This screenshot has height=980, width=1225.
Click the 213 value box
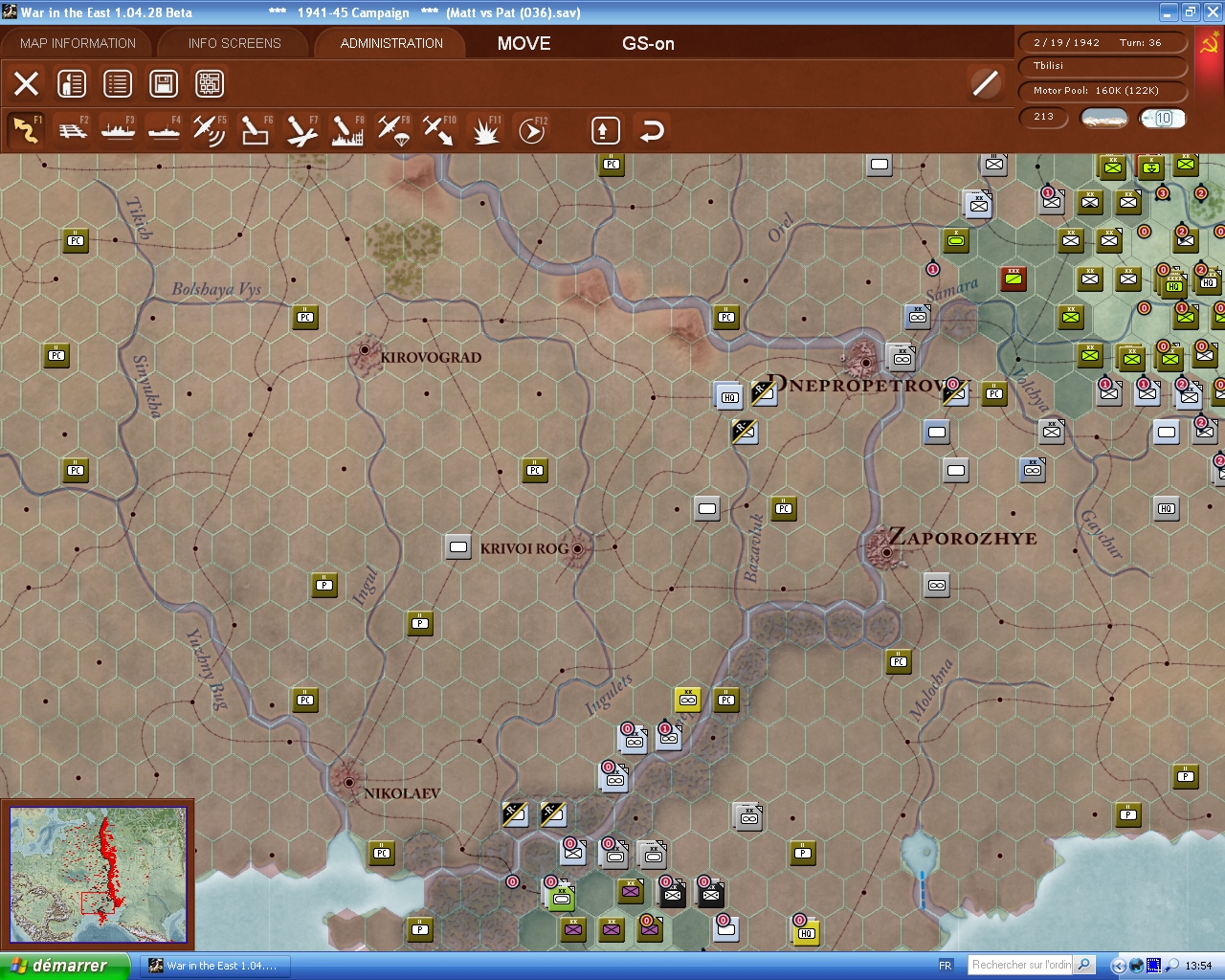(x=1045, y=117)
